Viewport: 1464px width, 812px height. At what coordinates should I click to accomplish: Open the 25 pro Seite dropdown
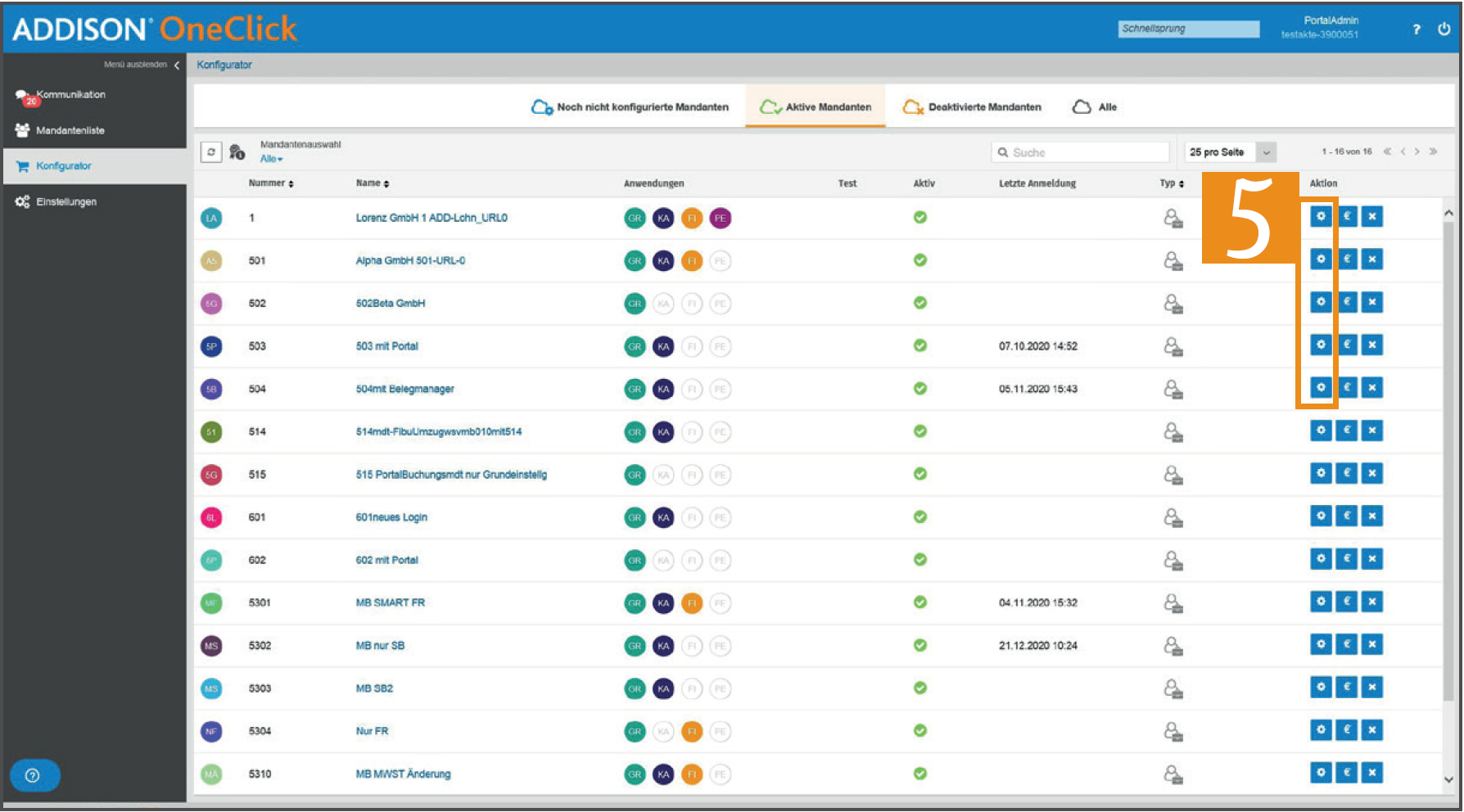click(x=1230, y=152)
